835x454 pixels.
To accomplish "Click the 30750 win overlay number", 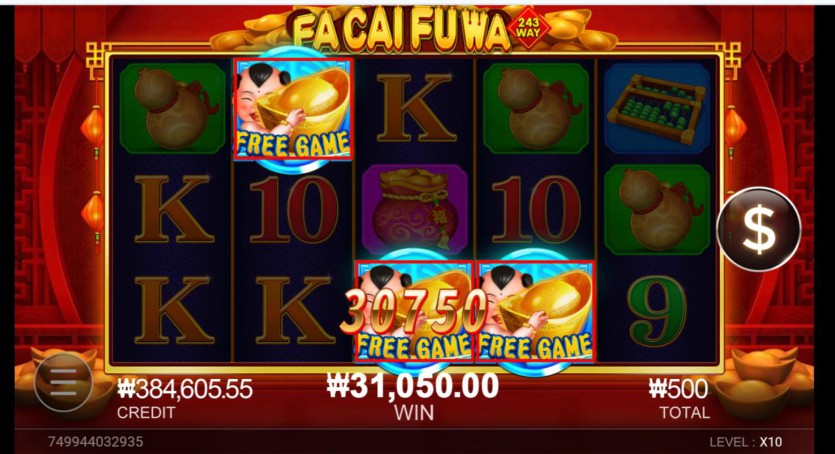I will pyautogui.click(x=413, y=310).
